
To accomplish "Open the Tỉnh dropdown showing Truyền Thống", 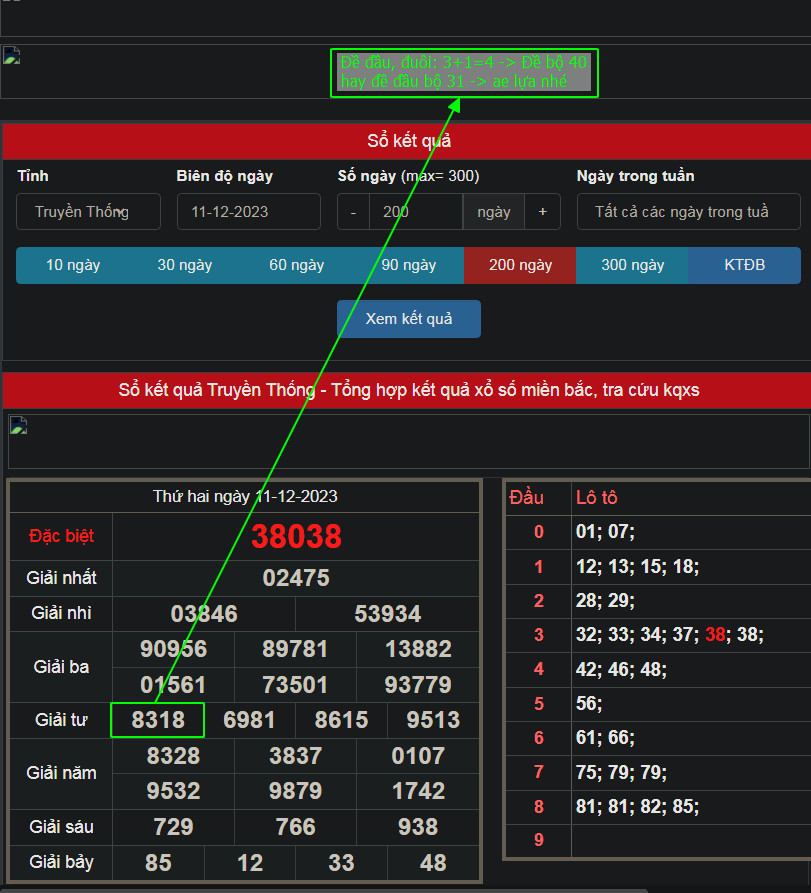I will (x=88, y=212).
